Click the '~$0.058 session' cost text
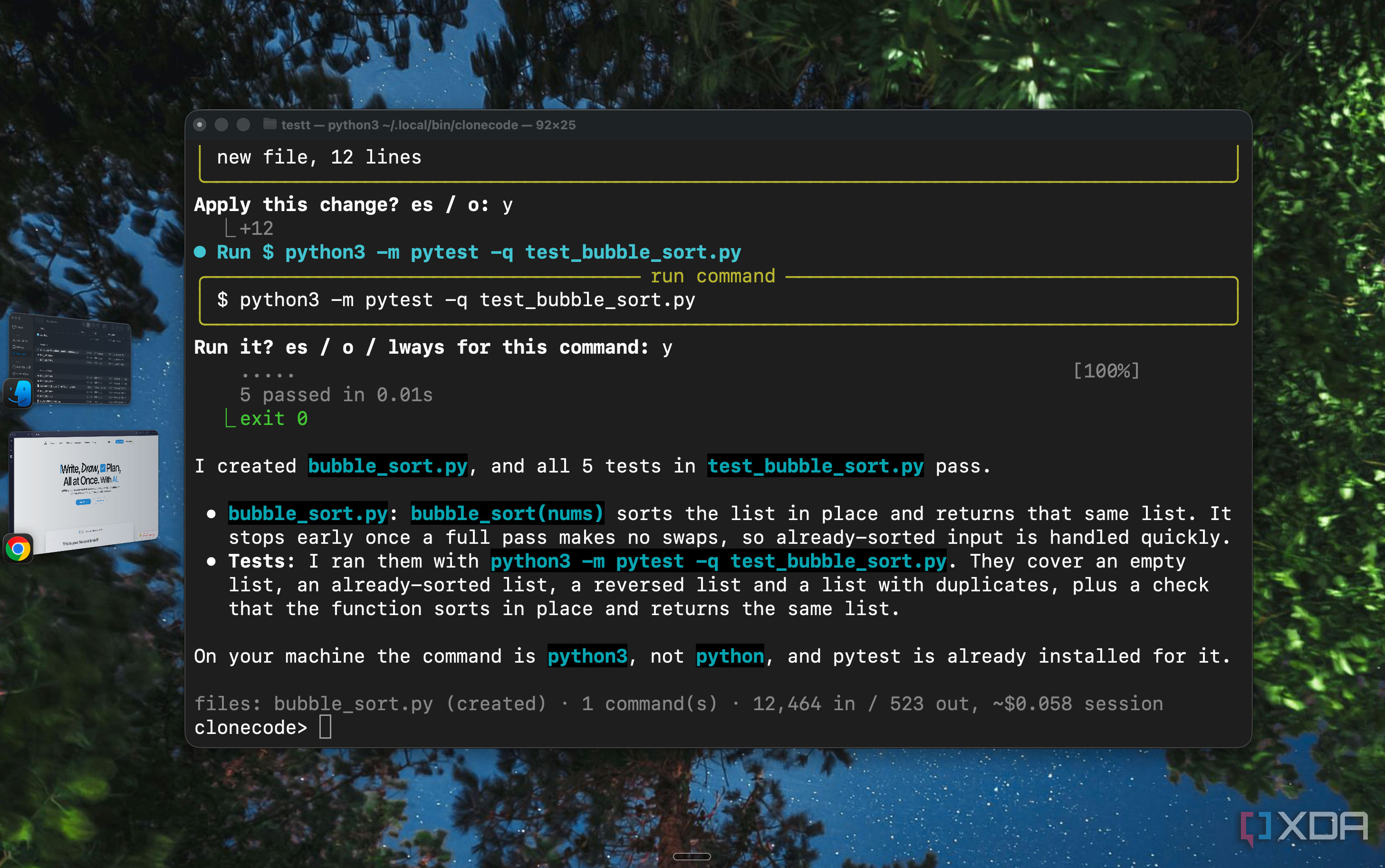Viewport: 1385px width, 868px height. tap(1078, 704)
